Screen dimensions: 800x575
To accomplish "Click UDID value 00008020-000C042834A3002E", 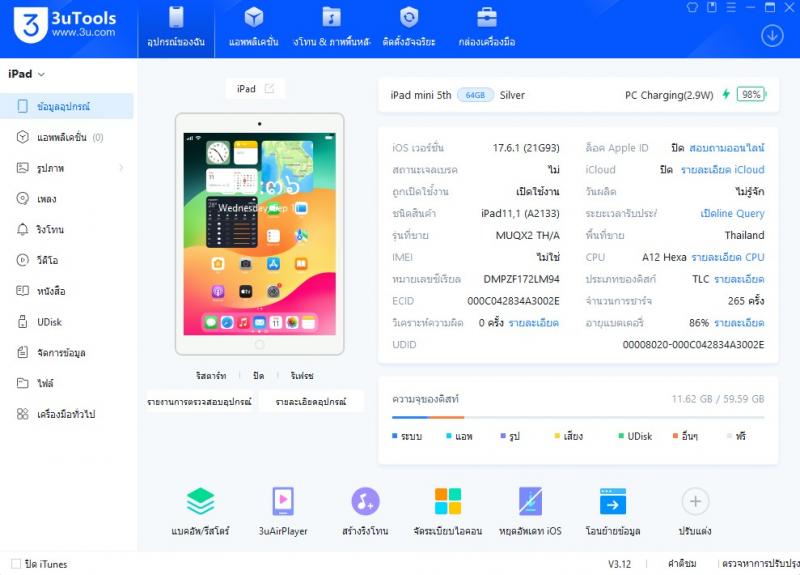I will (693, 345).
